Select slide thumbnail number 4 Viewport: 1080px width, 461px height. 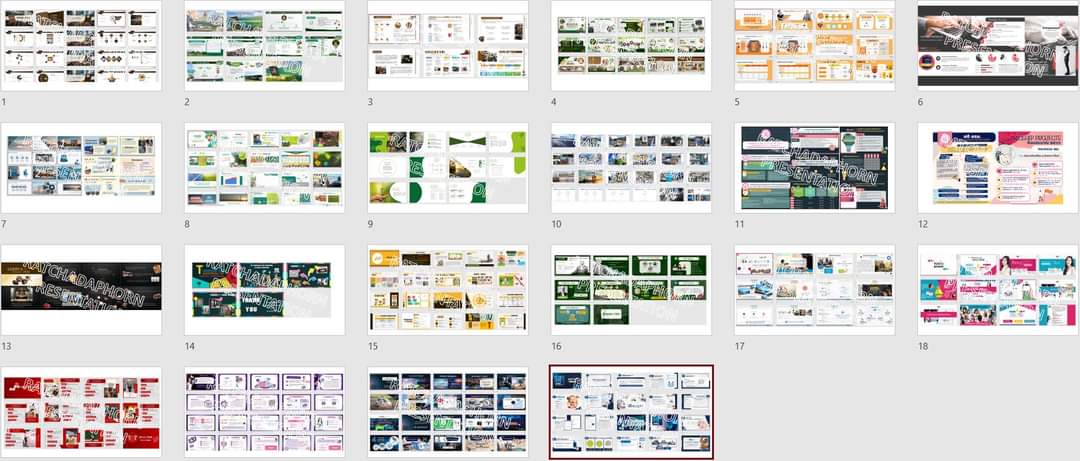(x=631, y=45)
